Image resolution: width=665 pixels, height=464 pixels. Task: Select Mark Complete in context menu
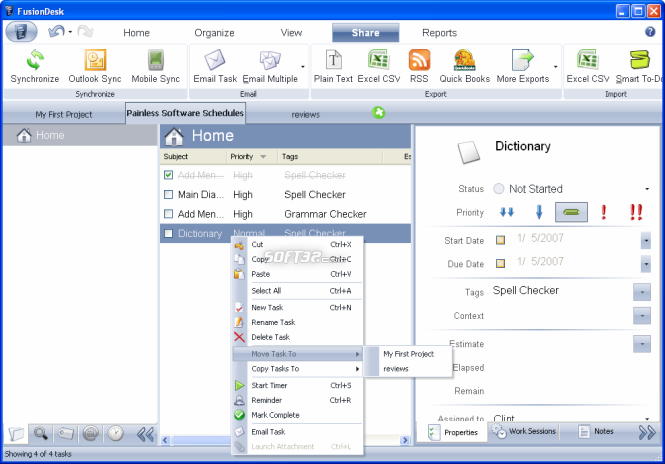pos(298,415)
